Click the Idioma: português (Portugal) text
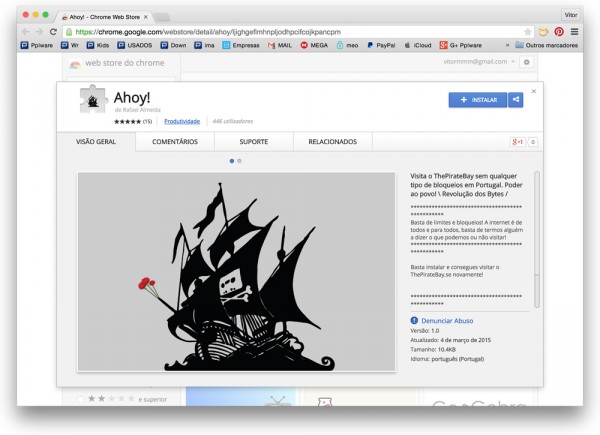 [447, 359]
